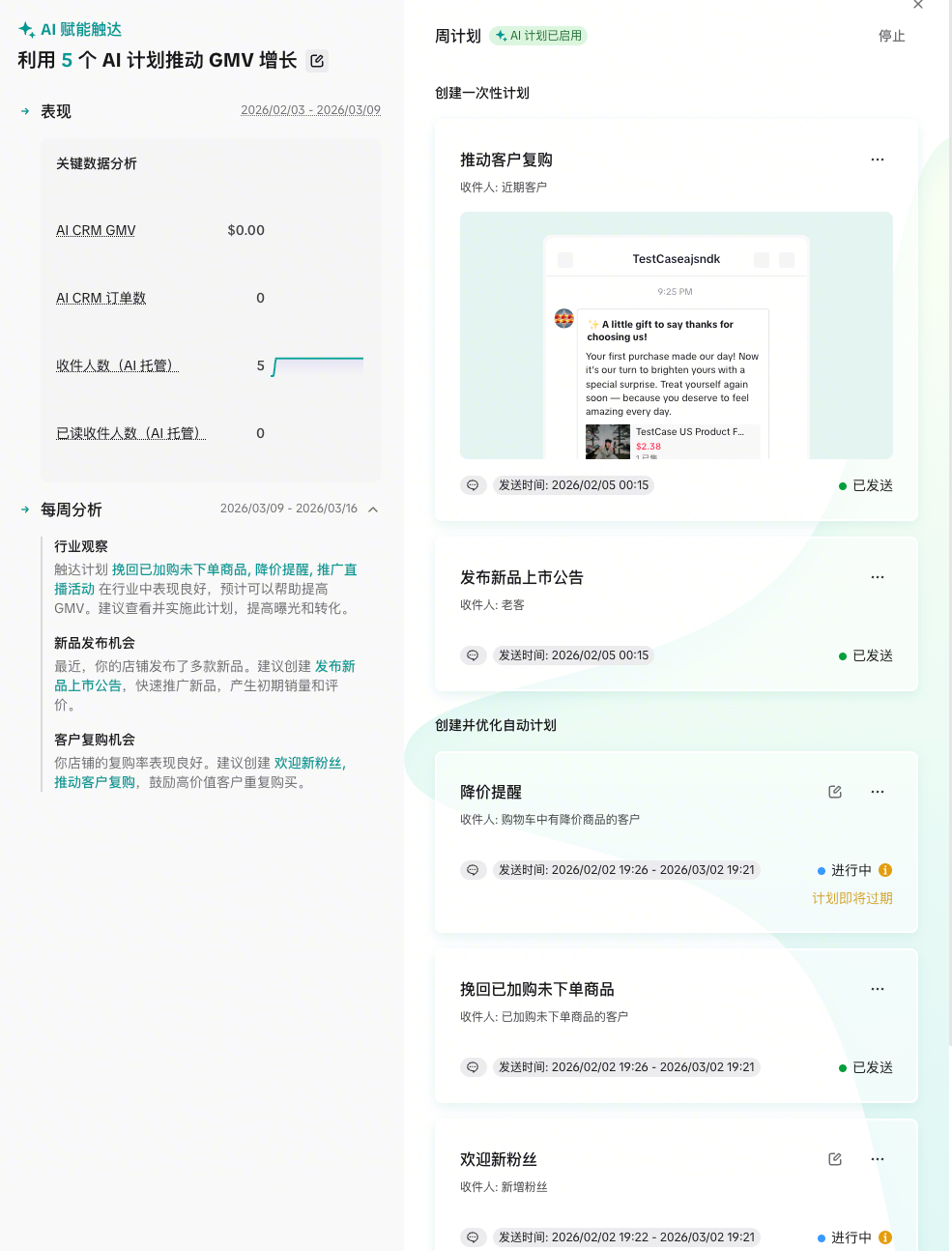Open the 挽回已加购未下单商品 link in 行业观察
This screenshot has width=952, height=1251.
[179, 569]
